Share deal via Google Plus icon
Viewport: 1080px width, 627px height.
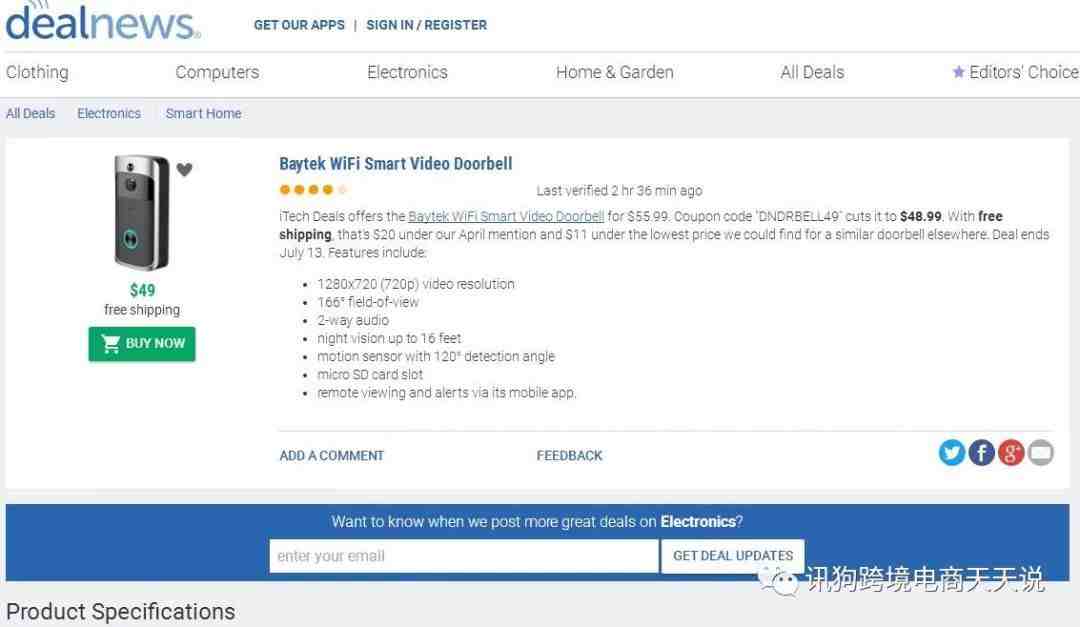[x=1010, y=453]
